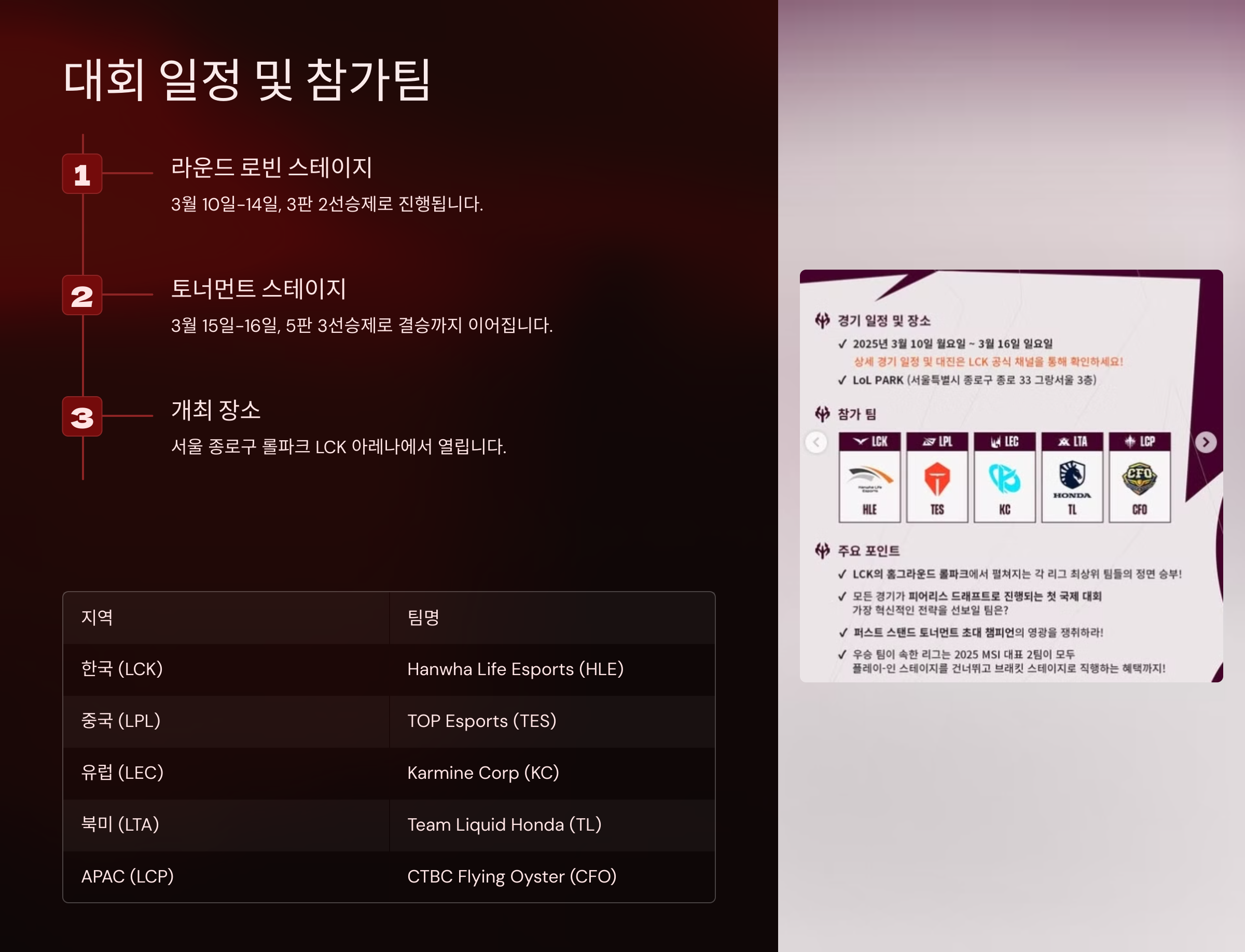
Task: Click the Hanwha Life Esports HLE logo
Action: click(869, 478)
